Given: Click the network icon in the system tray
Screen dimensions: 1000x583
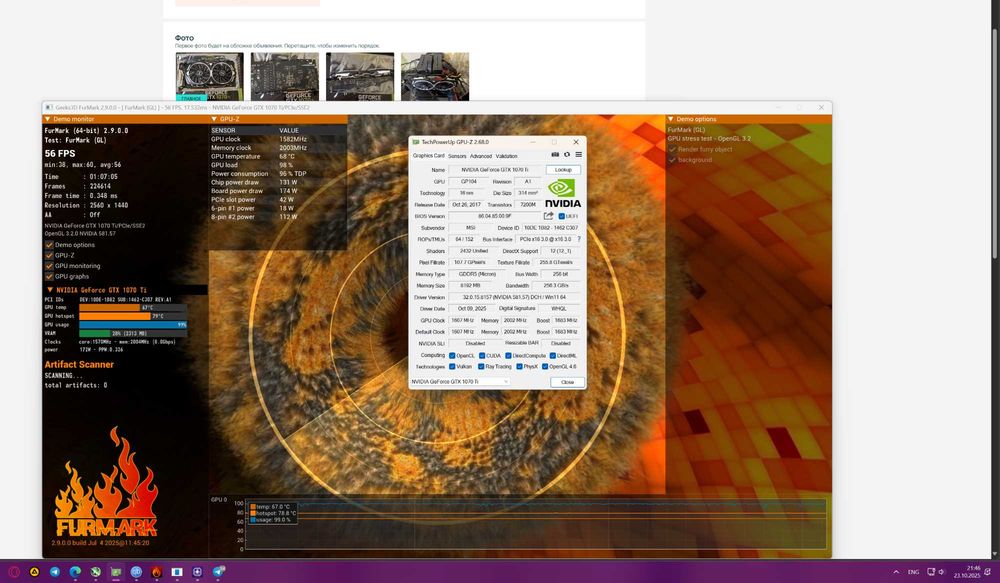Looking at the screenshot, I should point(931,572).
